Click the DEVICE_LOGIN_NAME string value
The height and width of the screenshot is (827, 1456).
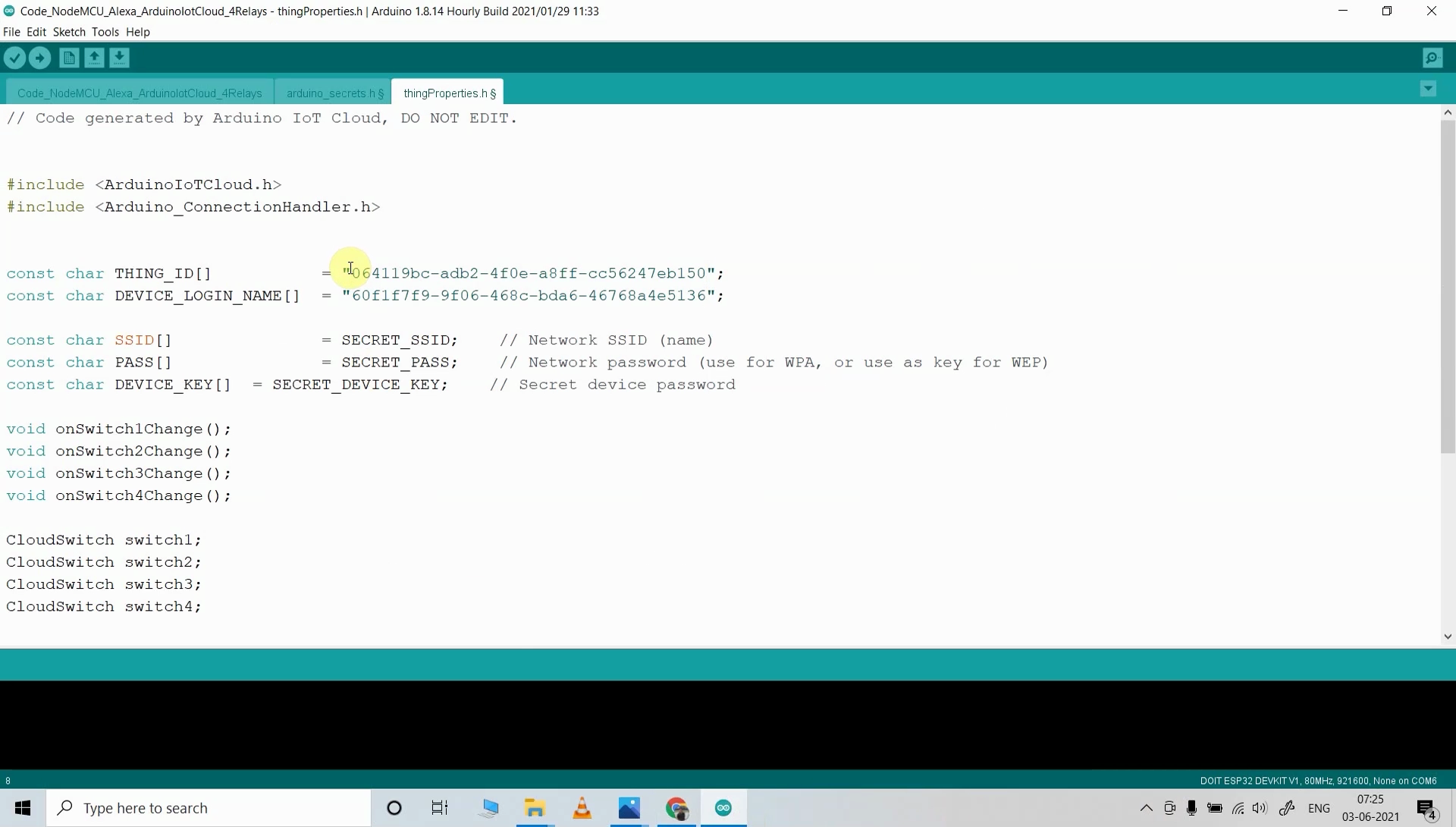[528, 295]
